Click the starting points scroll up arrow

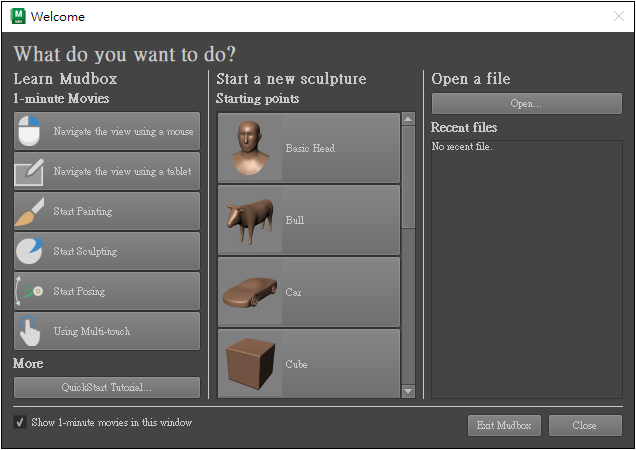408,119
